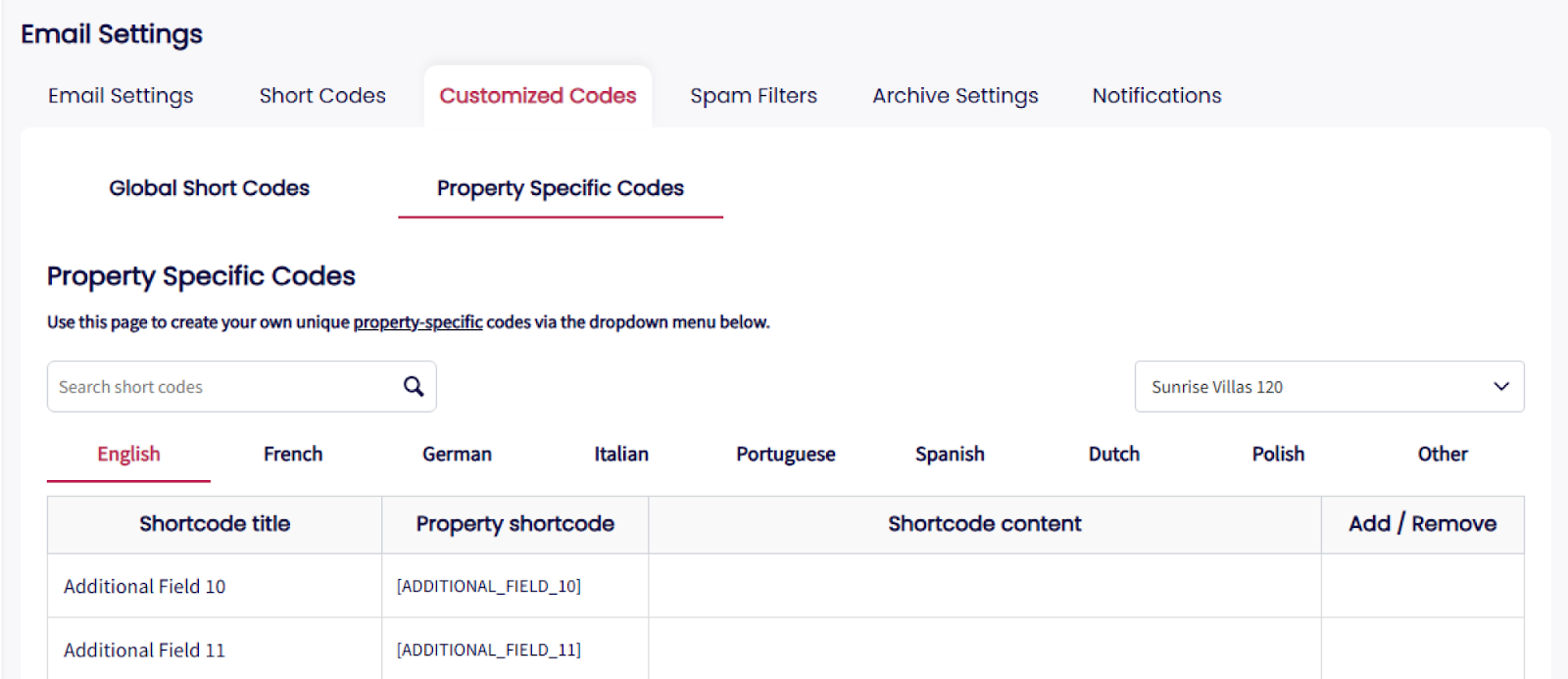1568x679 pixels.
Task: Select the Property Specific Codes sub-tab
Action: click(560, 188)
